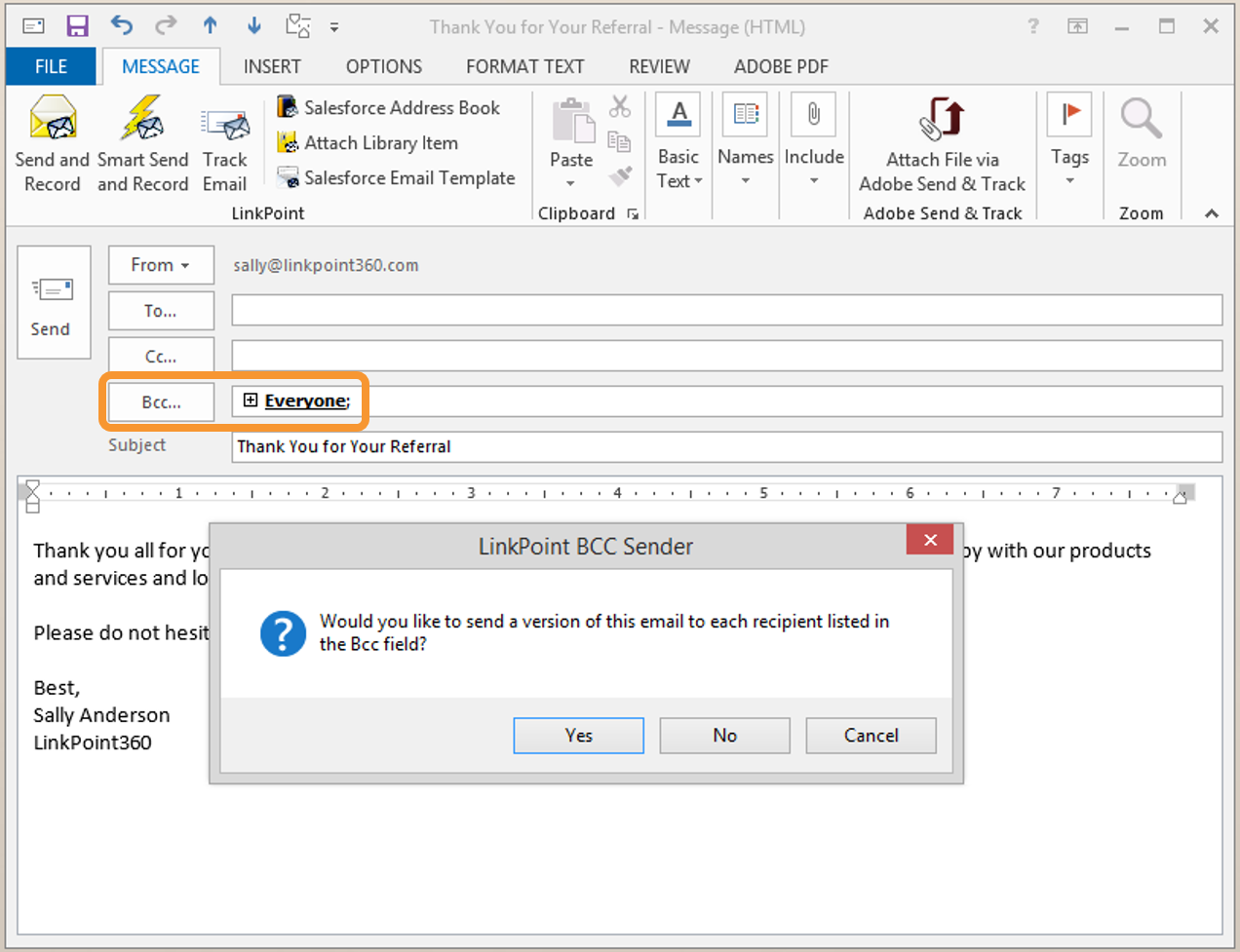Click the Cc... button
The width and height of the screenshot is (1240, 952).
click(161, 357)
